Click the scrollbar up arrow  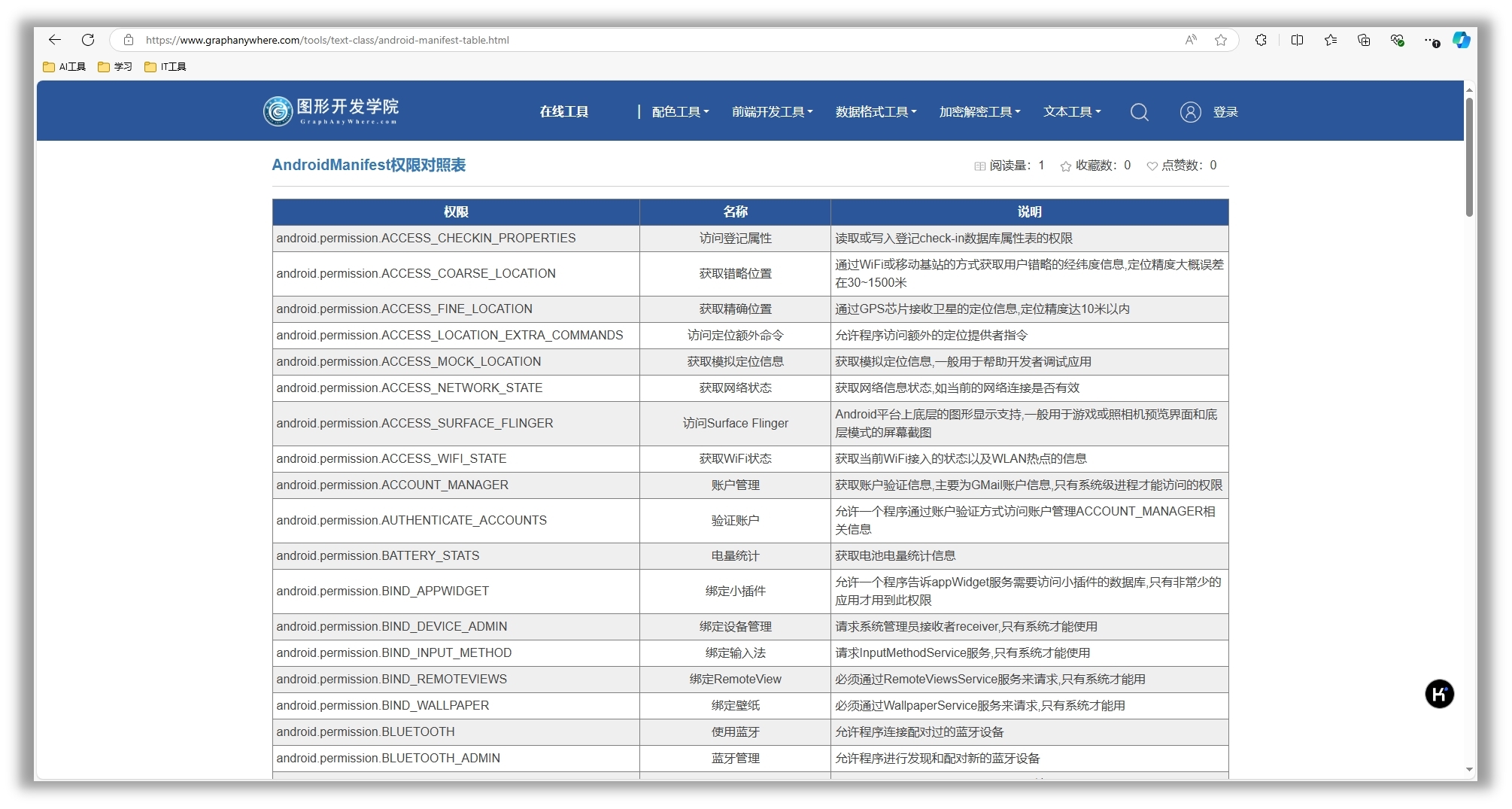(1469, 90)
